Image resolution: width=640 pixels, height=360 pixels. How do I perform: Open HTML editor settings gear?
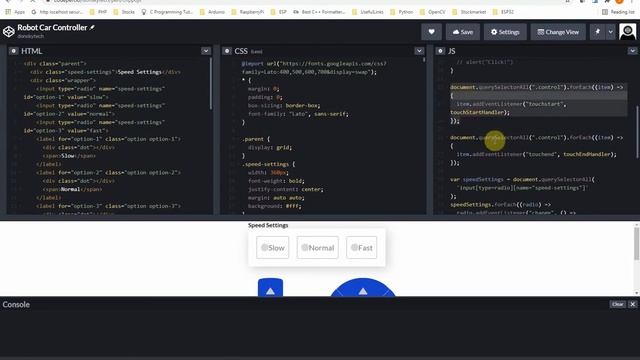tap(13, 51)
